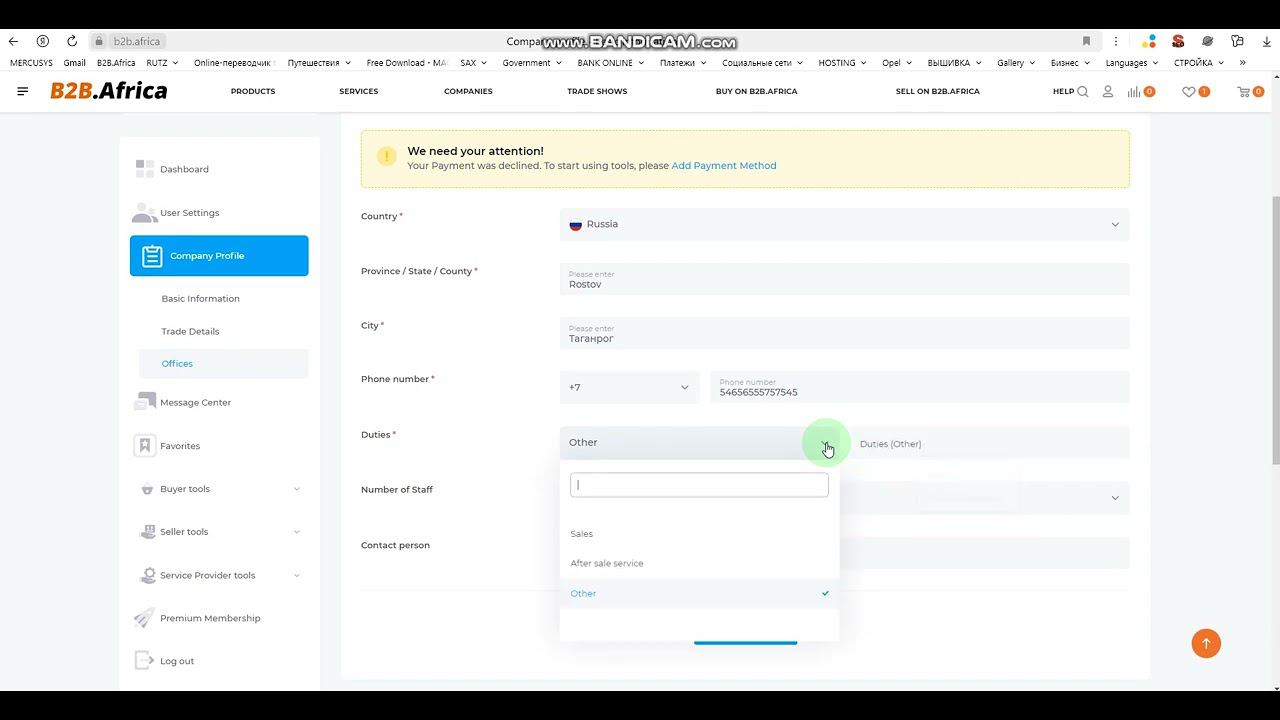Click the Duties dropdown search box

pos(699,485)
